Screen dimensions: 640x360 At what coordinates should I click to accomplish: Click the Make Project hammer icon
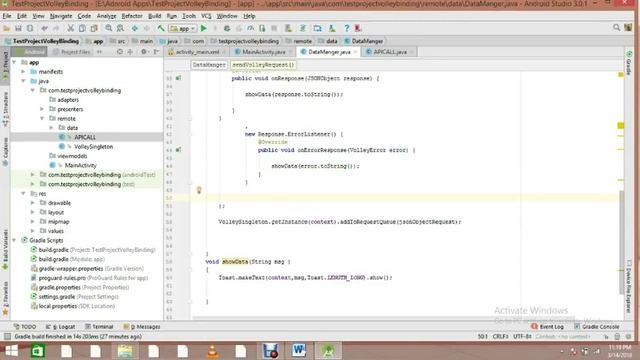[161, 28]
